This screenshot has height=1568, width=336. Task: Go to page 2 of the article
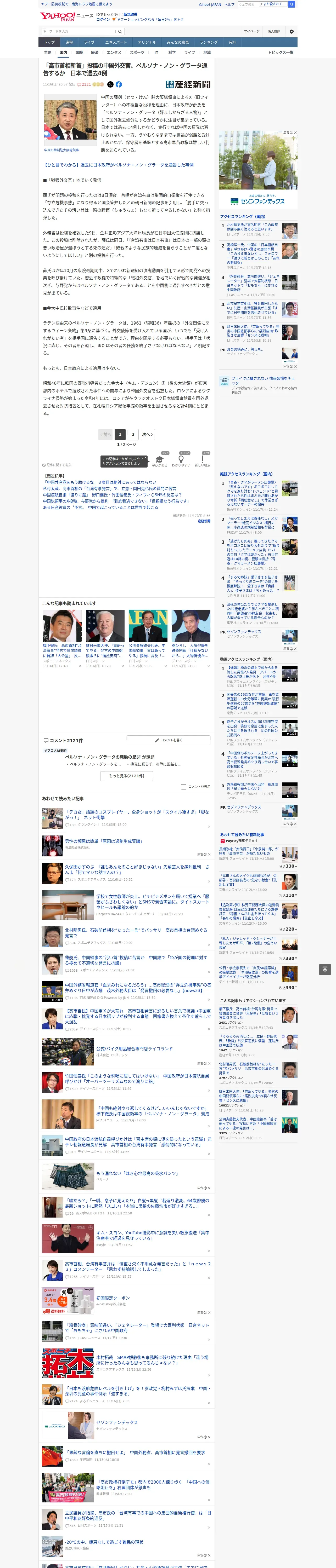[x=133, y=435]
